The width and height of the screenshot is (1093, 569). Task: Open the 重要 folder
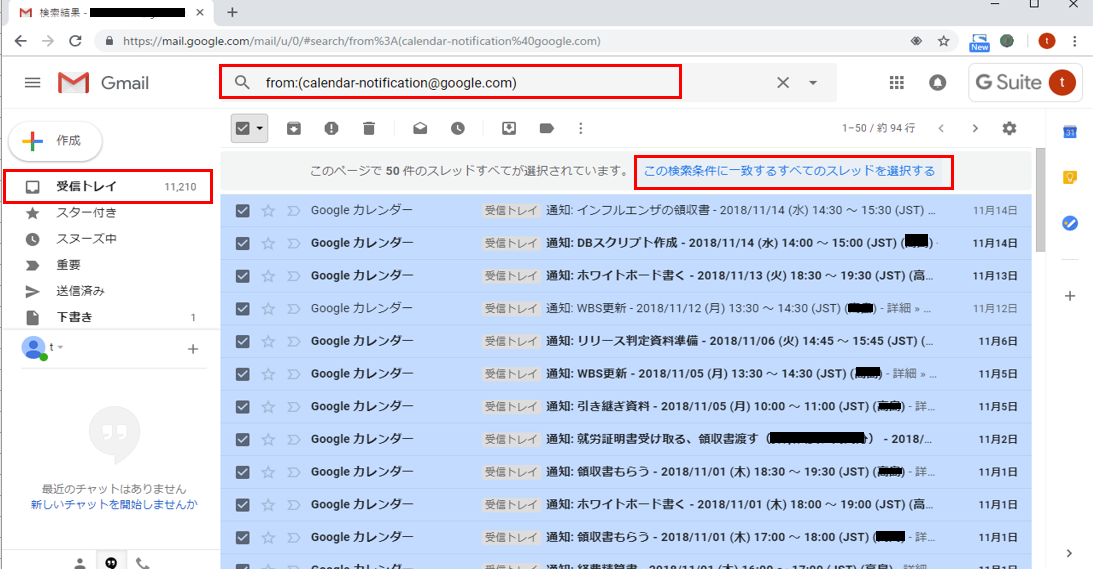click(68, 265)
